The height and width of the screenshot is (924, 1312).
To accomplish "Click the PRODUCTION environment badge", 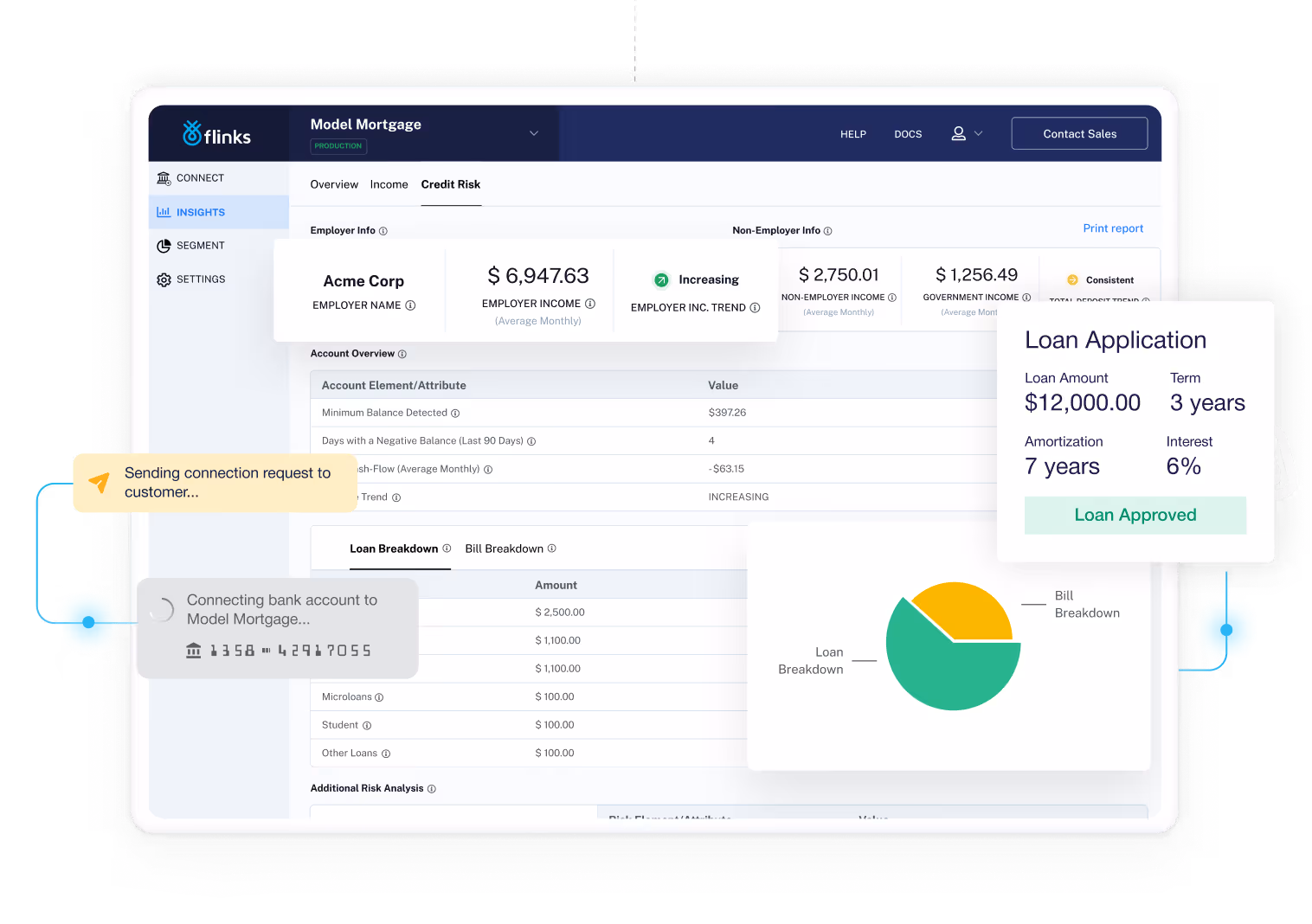I will click(x=338, y=146).
